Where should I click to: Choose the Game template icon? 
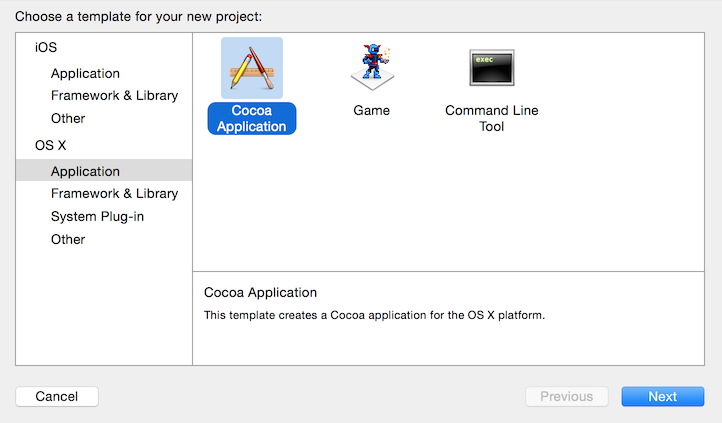tap(371, 68)
